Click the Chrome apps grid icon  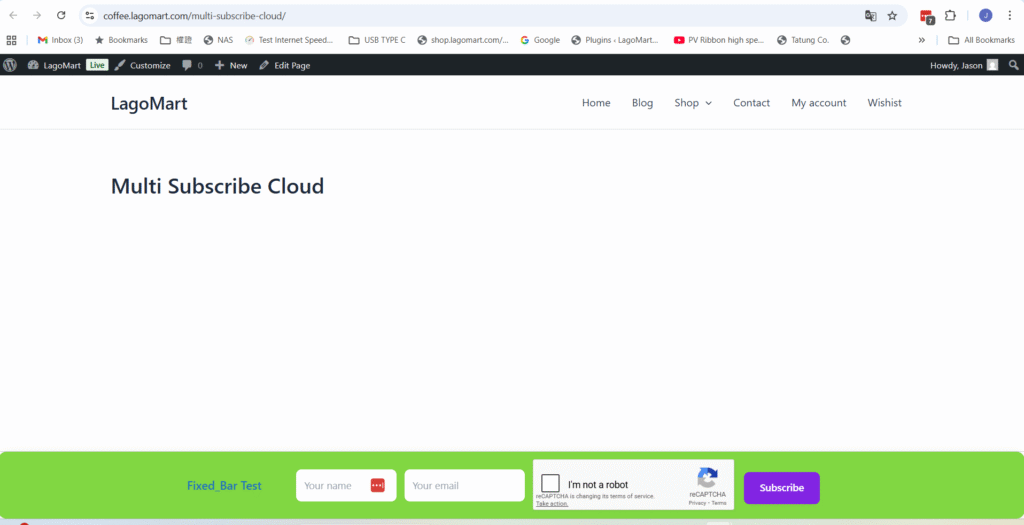12,40
